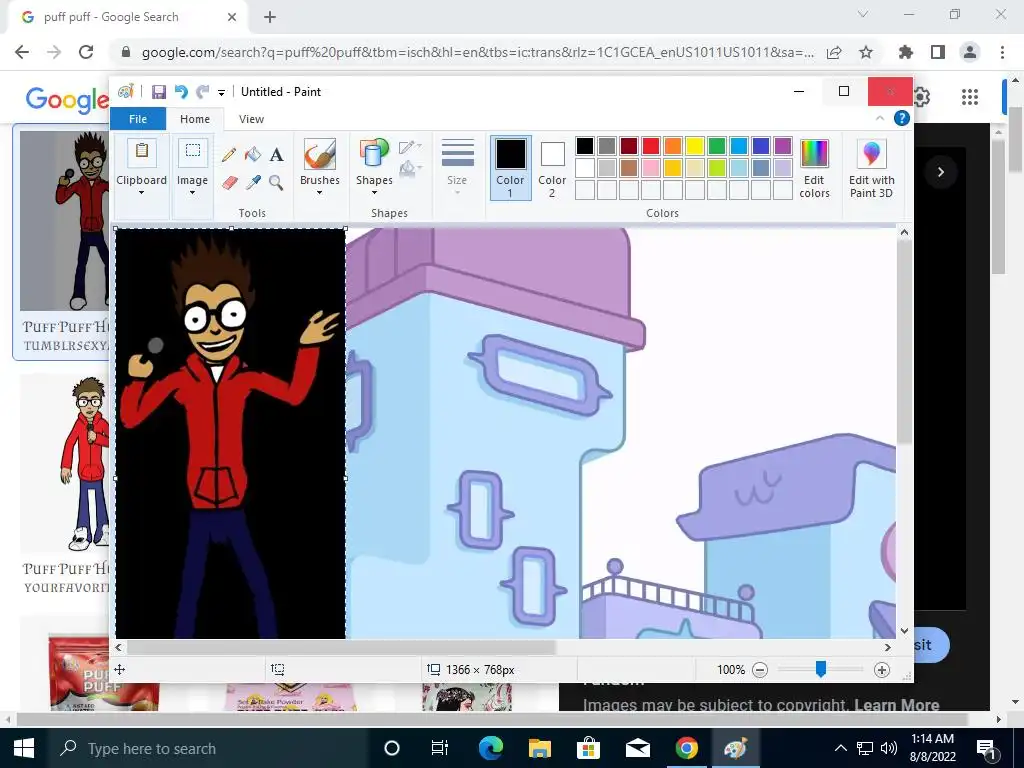Image resolution: width=1024 pixels, height=768 pixels.
Task: Expand the Clipboard dropdown arrow
Action: 141,193
